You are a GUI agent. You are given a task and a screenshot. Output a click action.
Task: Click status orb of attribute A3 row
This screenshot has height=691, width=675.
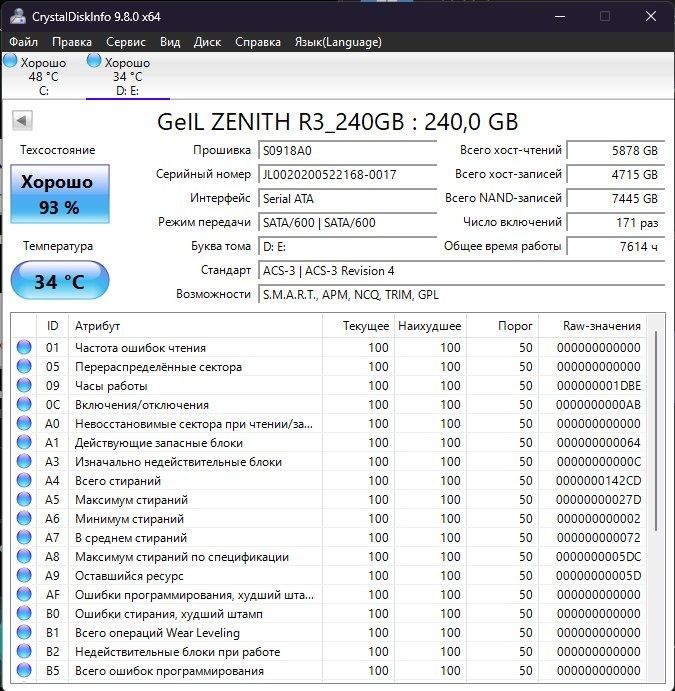pyautogui.click(x=24, y=461)
